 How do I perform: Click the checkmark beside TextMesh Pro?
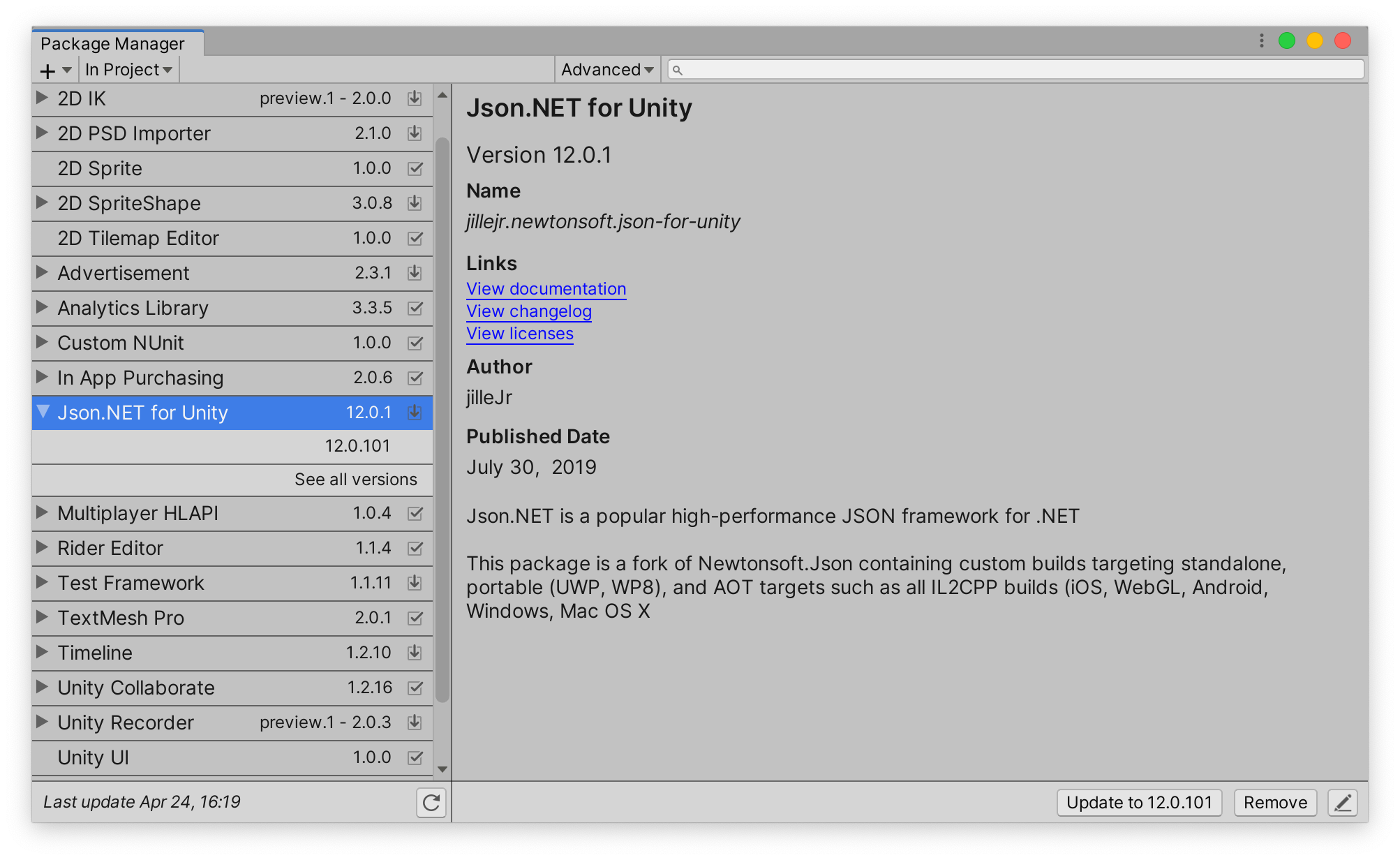point(415,618)
